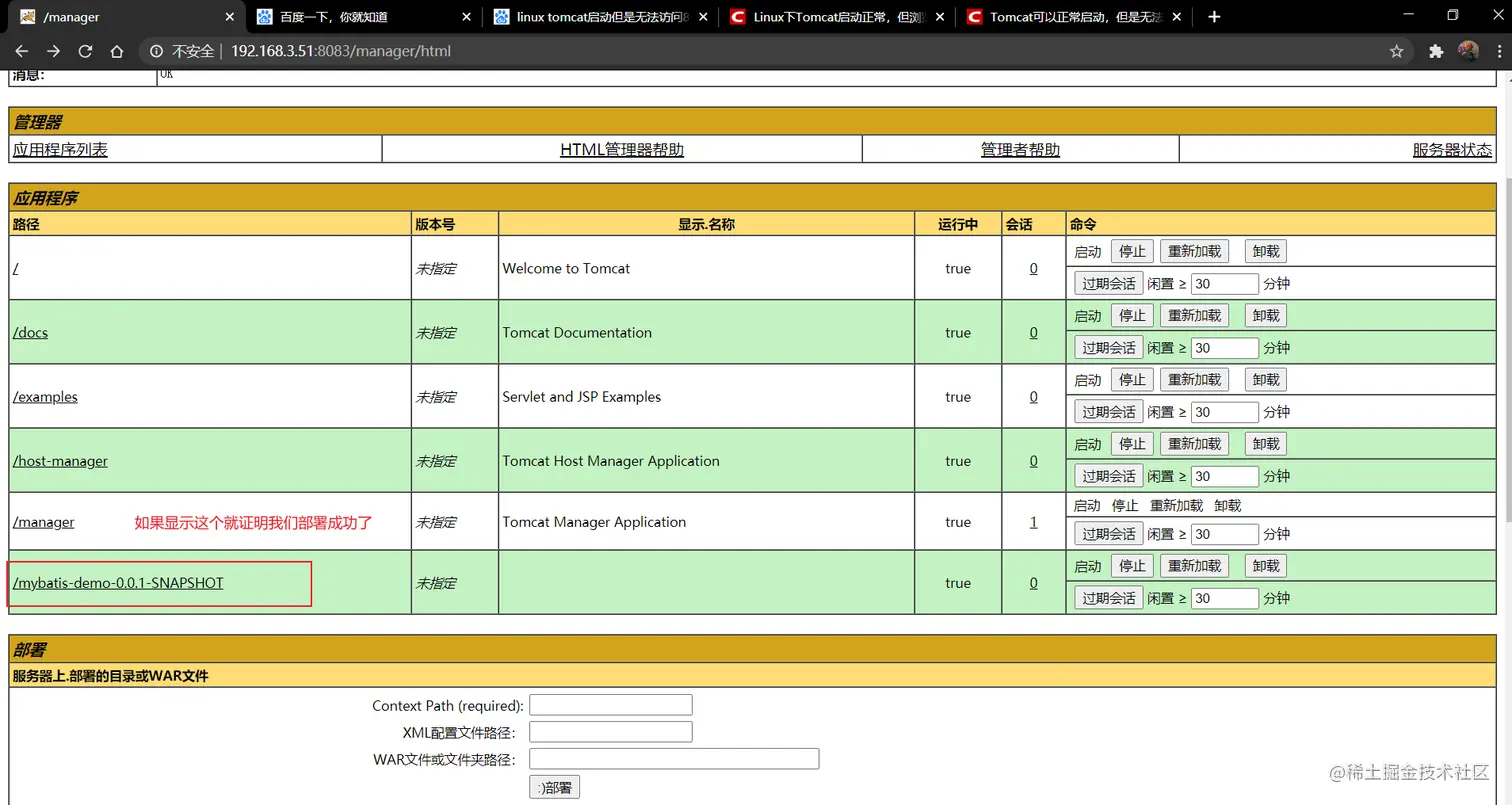Open the 应用程序列表 link
The image size is (1512, 805).
[x=60, y=150]
